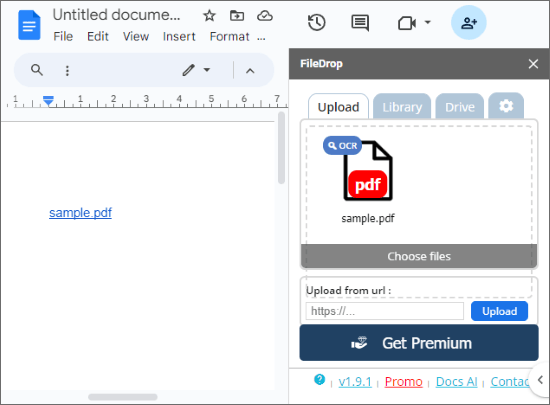Click the document vertical scrollbar

[x=281, y=148]
